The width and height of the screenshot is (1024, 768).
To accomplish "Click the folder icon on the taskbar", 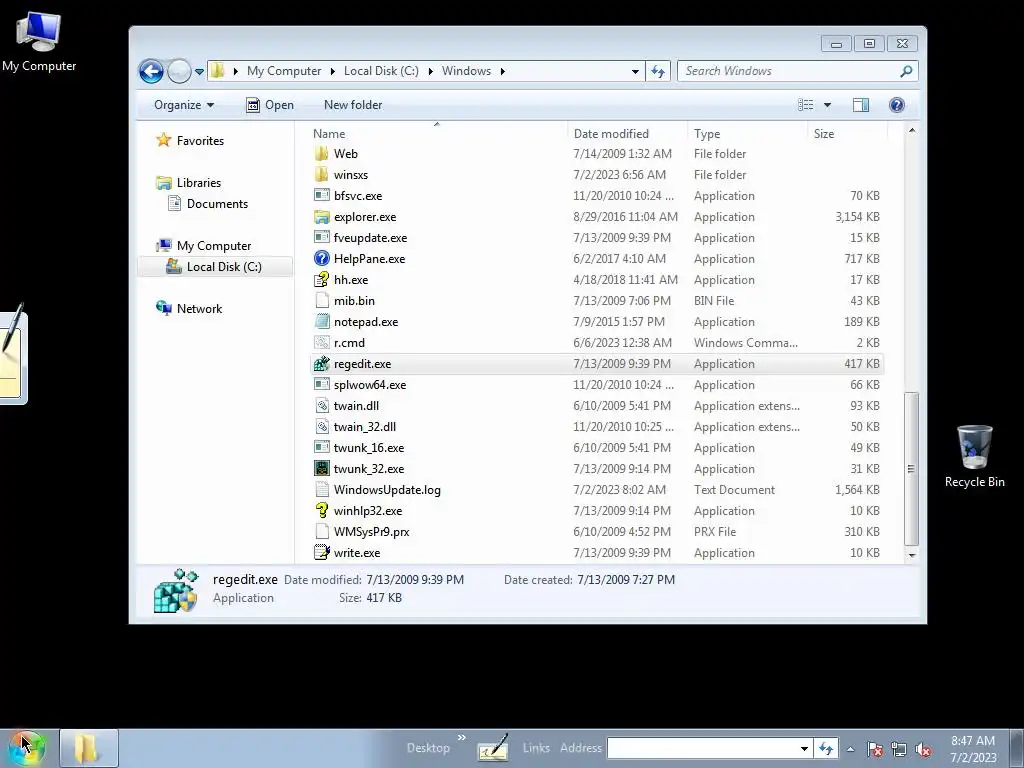I will point(88,748).
